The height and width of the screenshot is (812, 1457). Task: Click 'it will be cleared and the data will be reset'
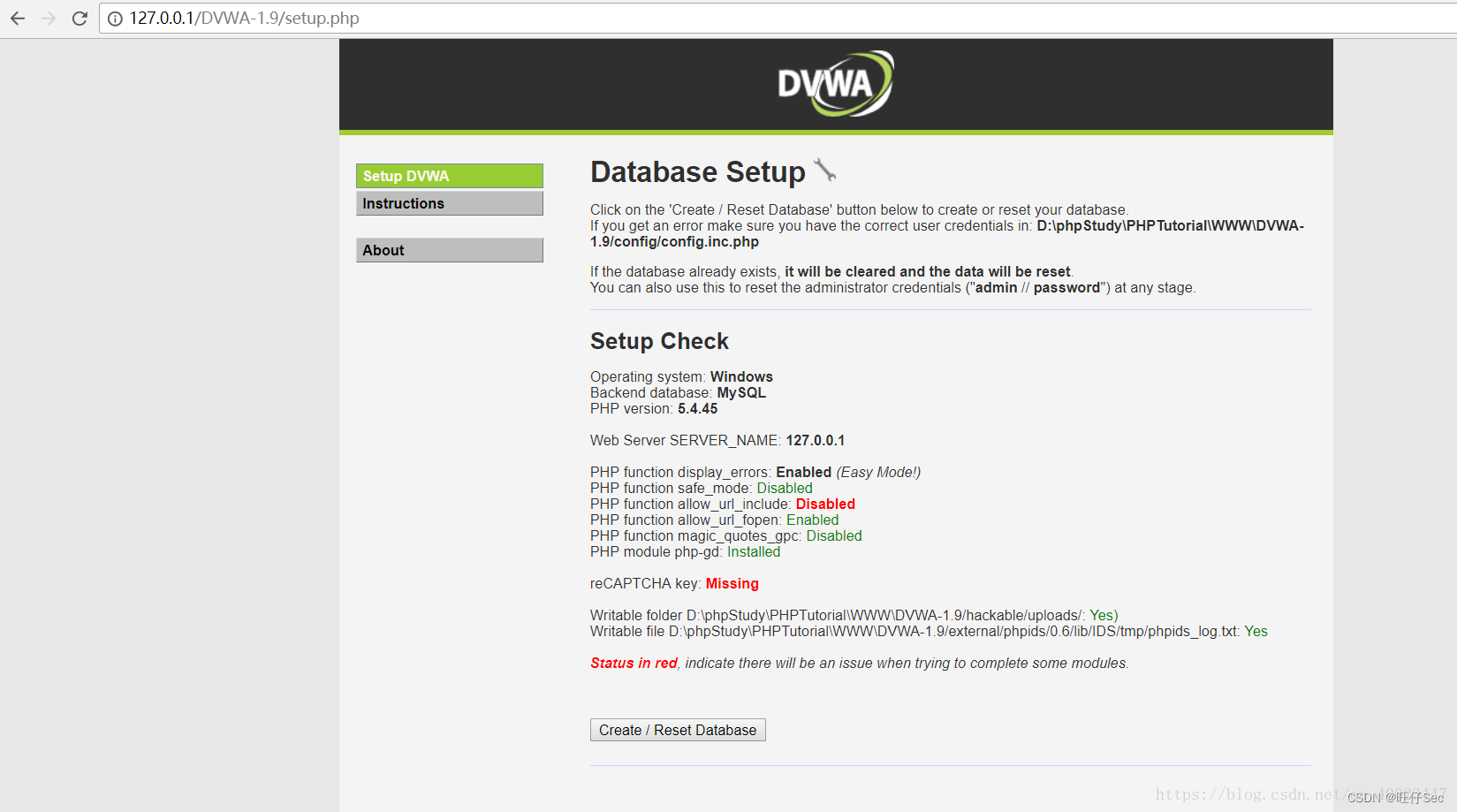[928, 271]
